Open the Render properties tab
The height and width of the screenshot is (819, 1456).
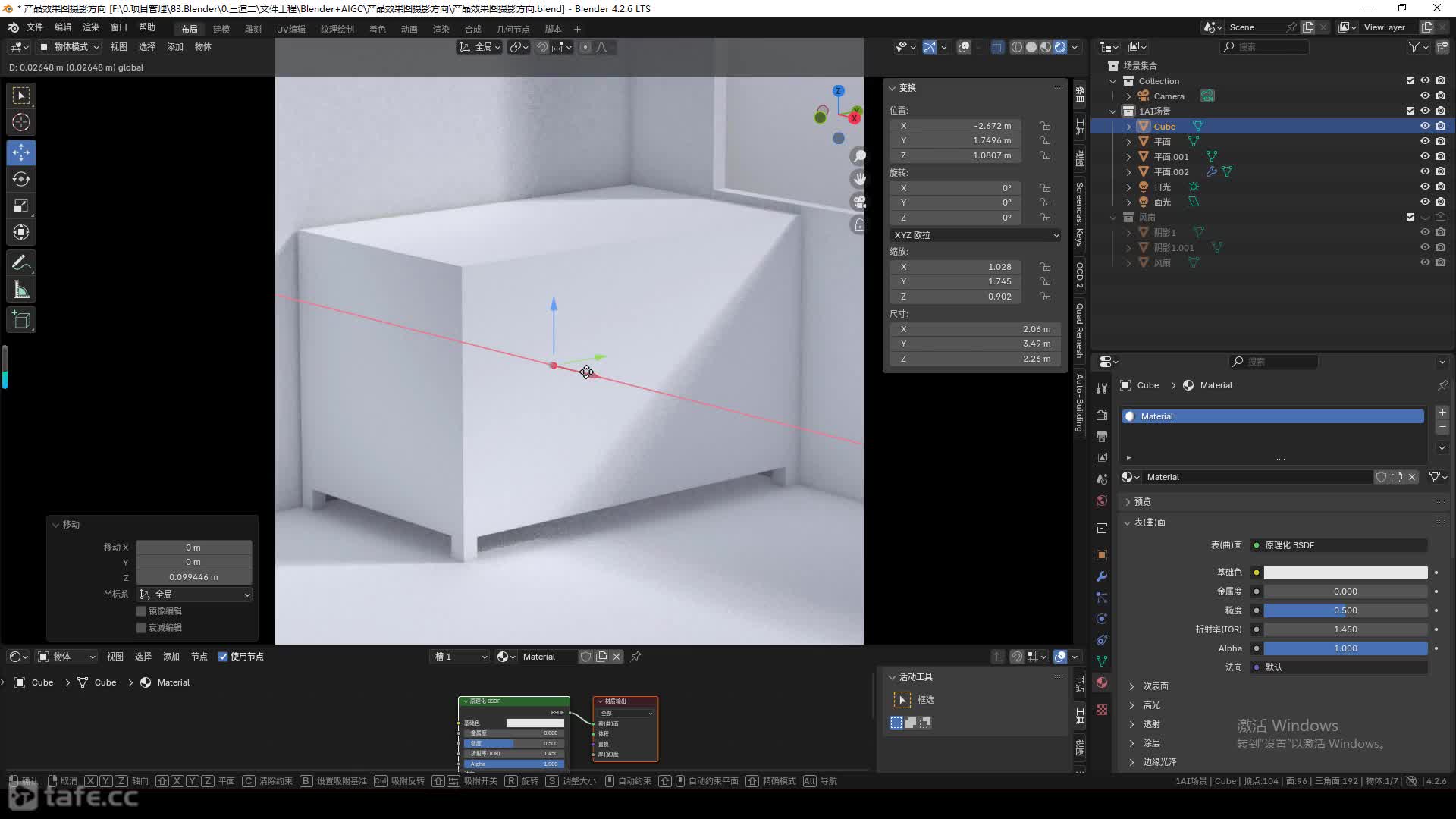[x=1102, y=415]
